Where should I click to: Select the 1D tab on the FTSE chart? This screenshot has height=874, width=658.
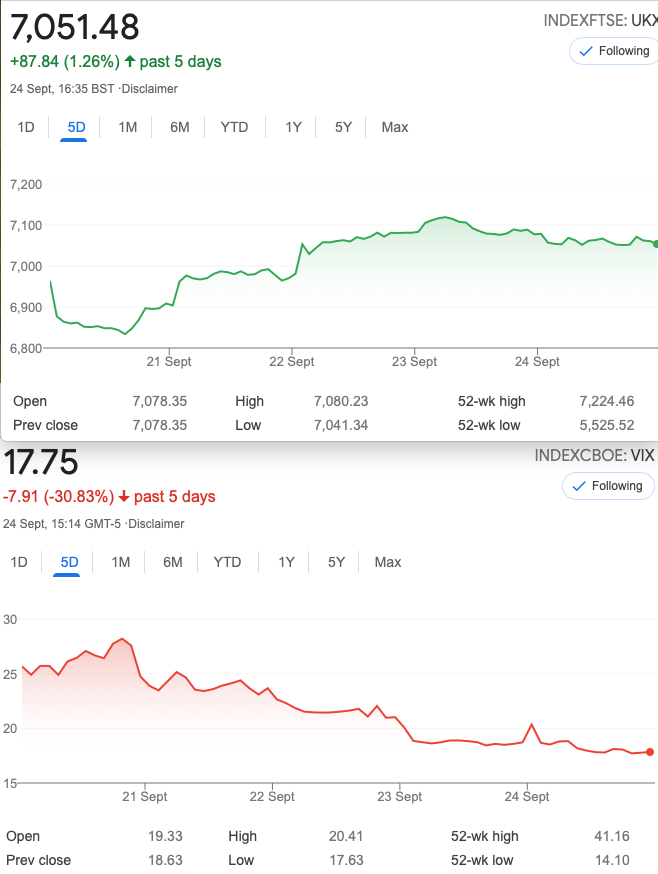[26, 127]
